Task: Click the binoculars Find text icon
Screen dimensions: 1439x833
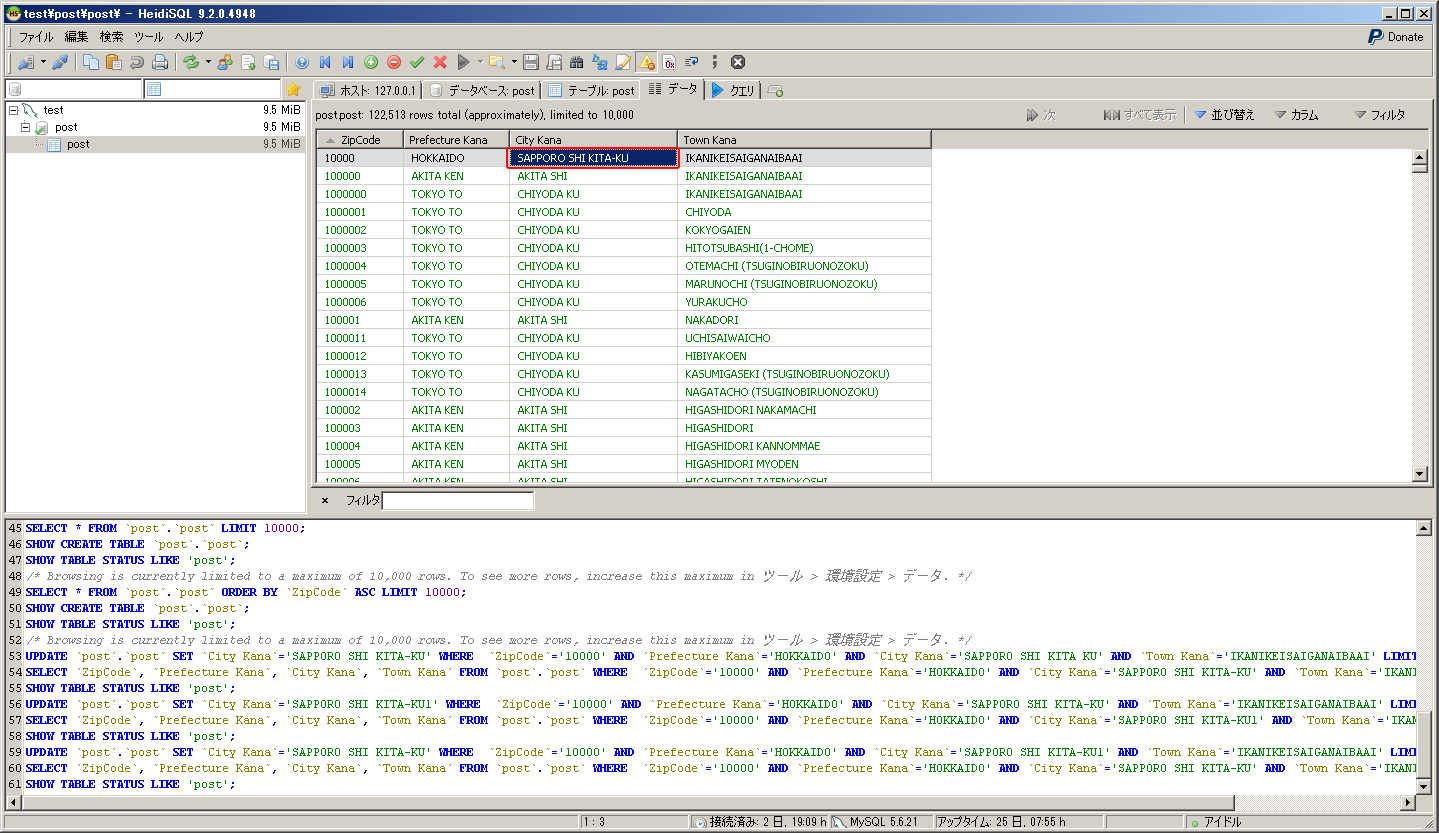Action: pos(576,62)
